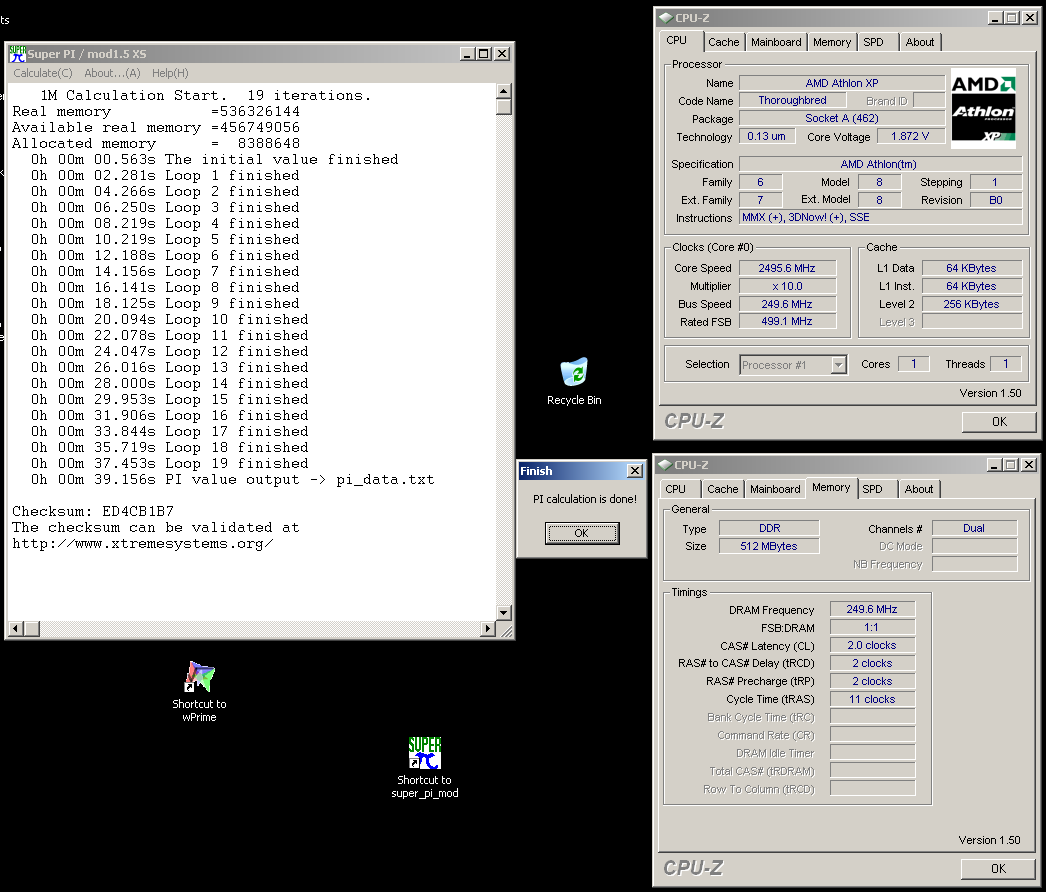Click Super PI vertical scrollbar down arrow
This screenshot has height=892, width=1046.
(x=504, y=612)
